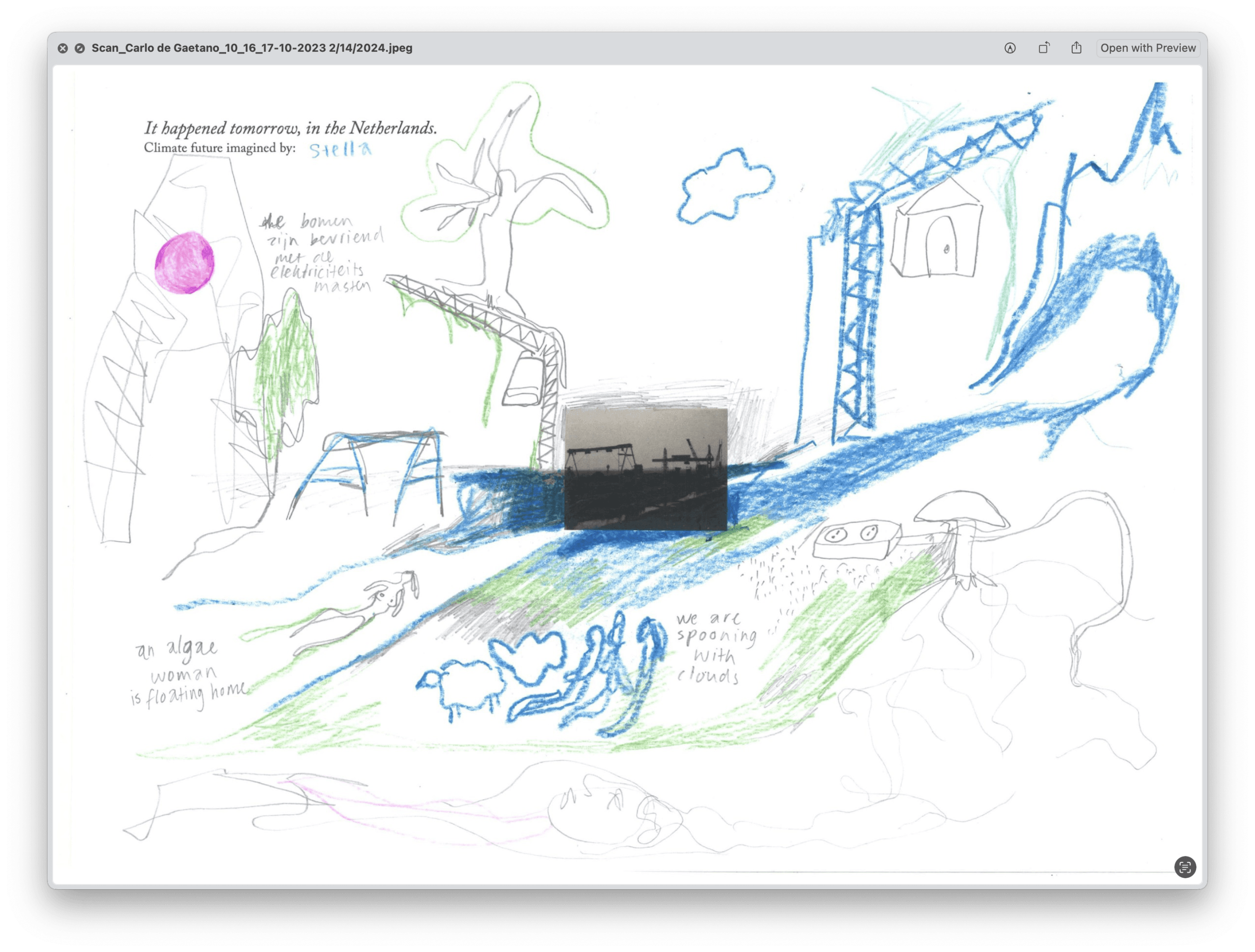1255x952 pixels.
Task: Toggle Live Text detection icon
Action: [x=1185, y=867]
